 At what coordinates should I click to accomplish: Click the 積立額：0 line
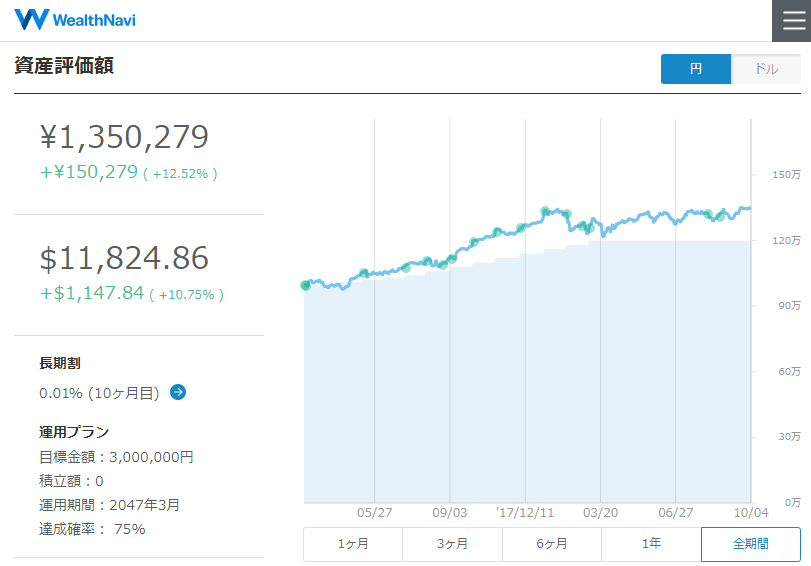[71, 481]
